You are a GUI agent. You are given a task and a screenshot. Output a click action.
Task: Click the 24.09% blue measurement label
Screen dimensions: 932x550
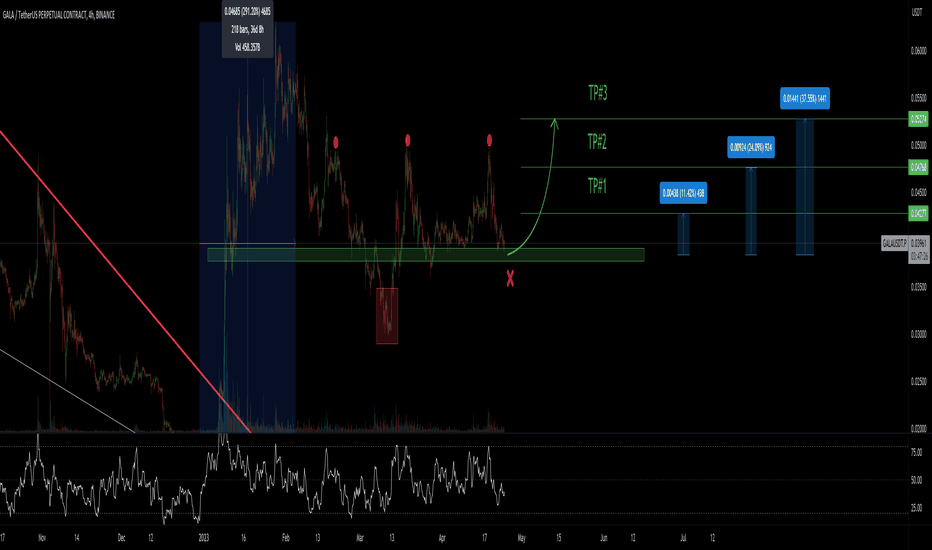click(751, 147)
